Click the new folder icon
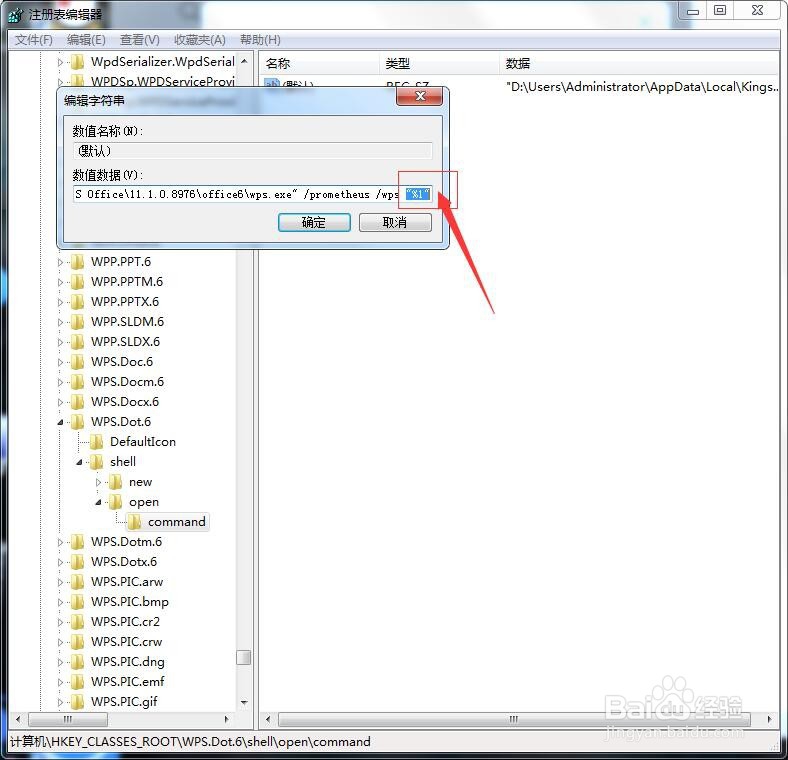This screenshot has width=788, height=760. point(116,483)
